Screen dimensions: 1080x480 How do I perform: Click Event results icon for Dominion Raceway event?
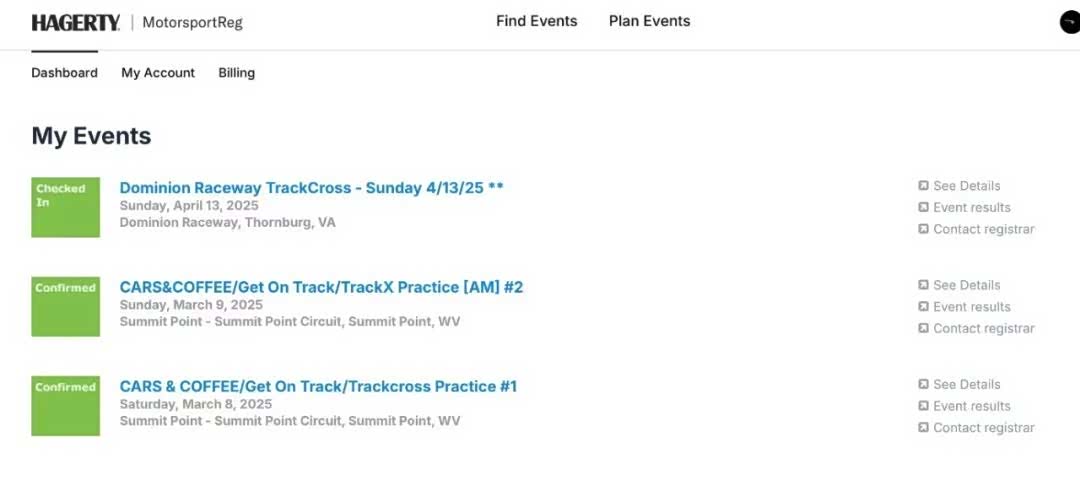(924, 208)
